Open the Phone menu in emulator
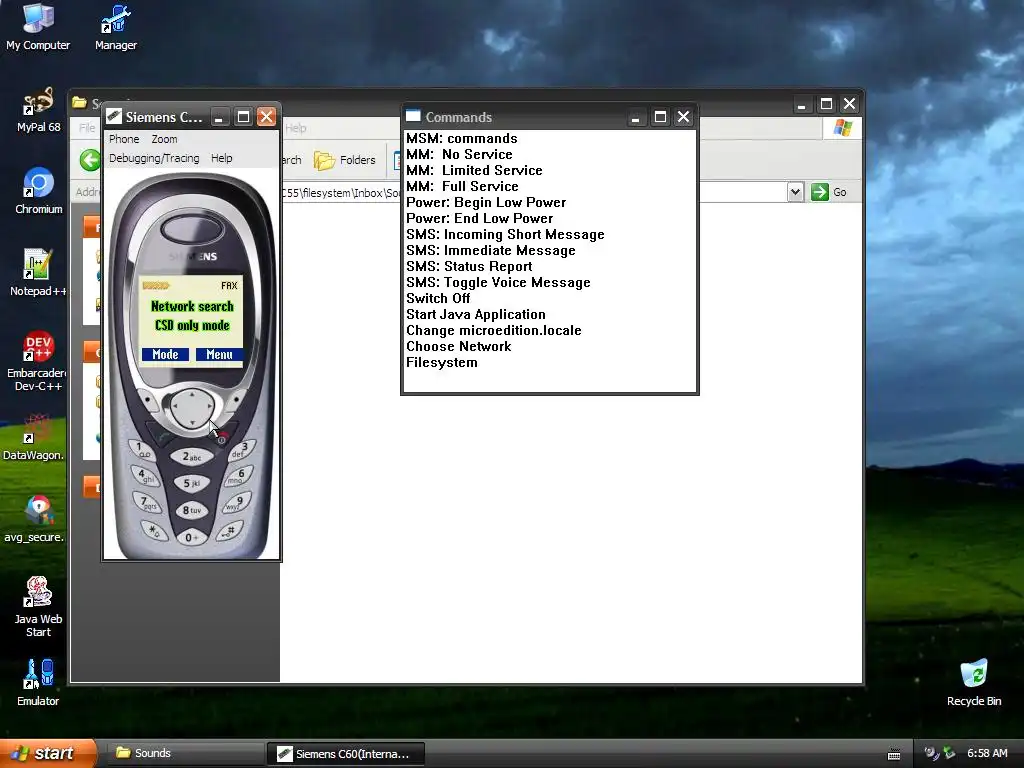 (x=124, y=139)
